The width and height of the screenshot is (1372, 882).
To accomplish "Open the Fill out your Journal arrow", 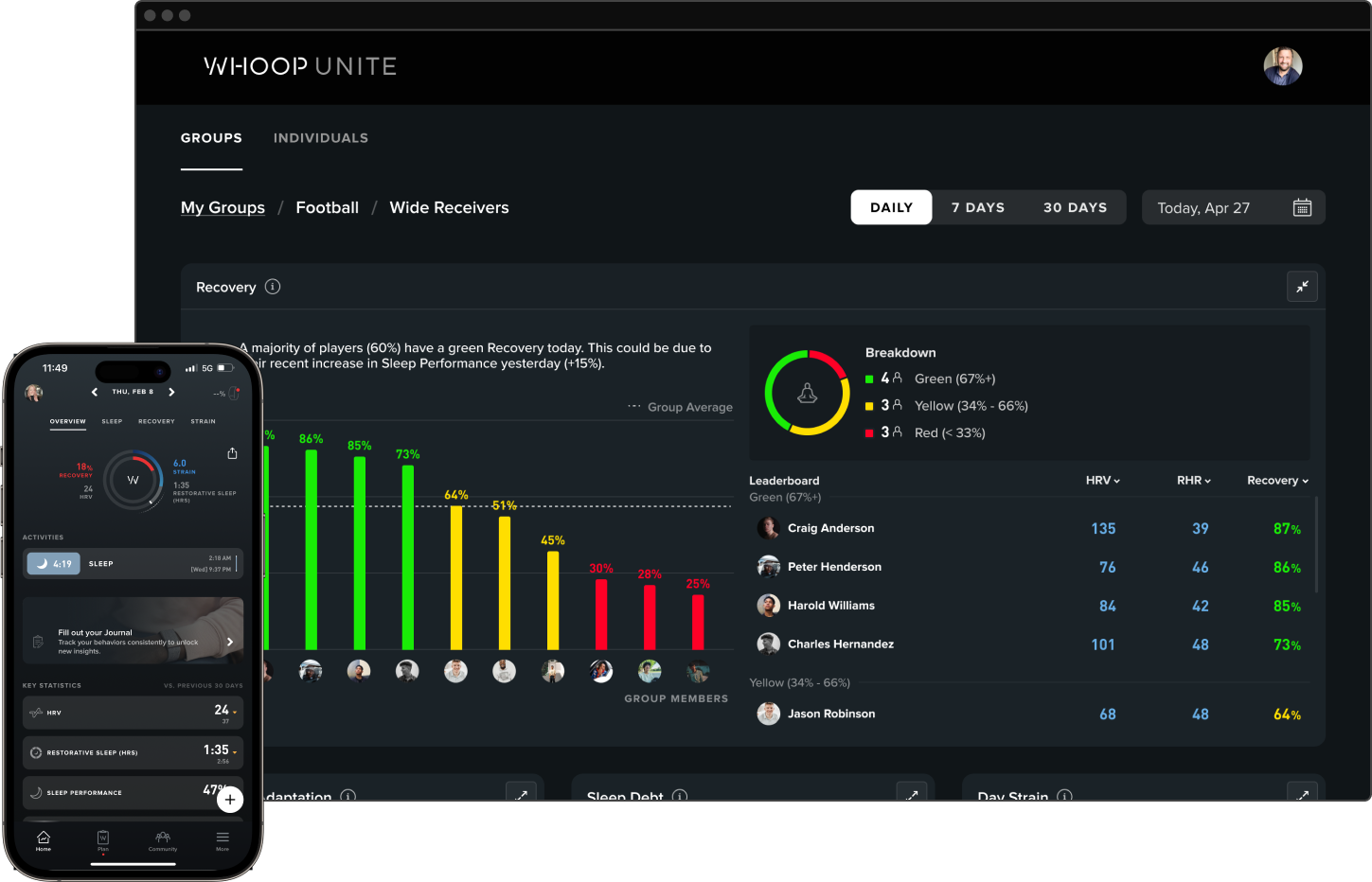I will [x=230, y=642].
